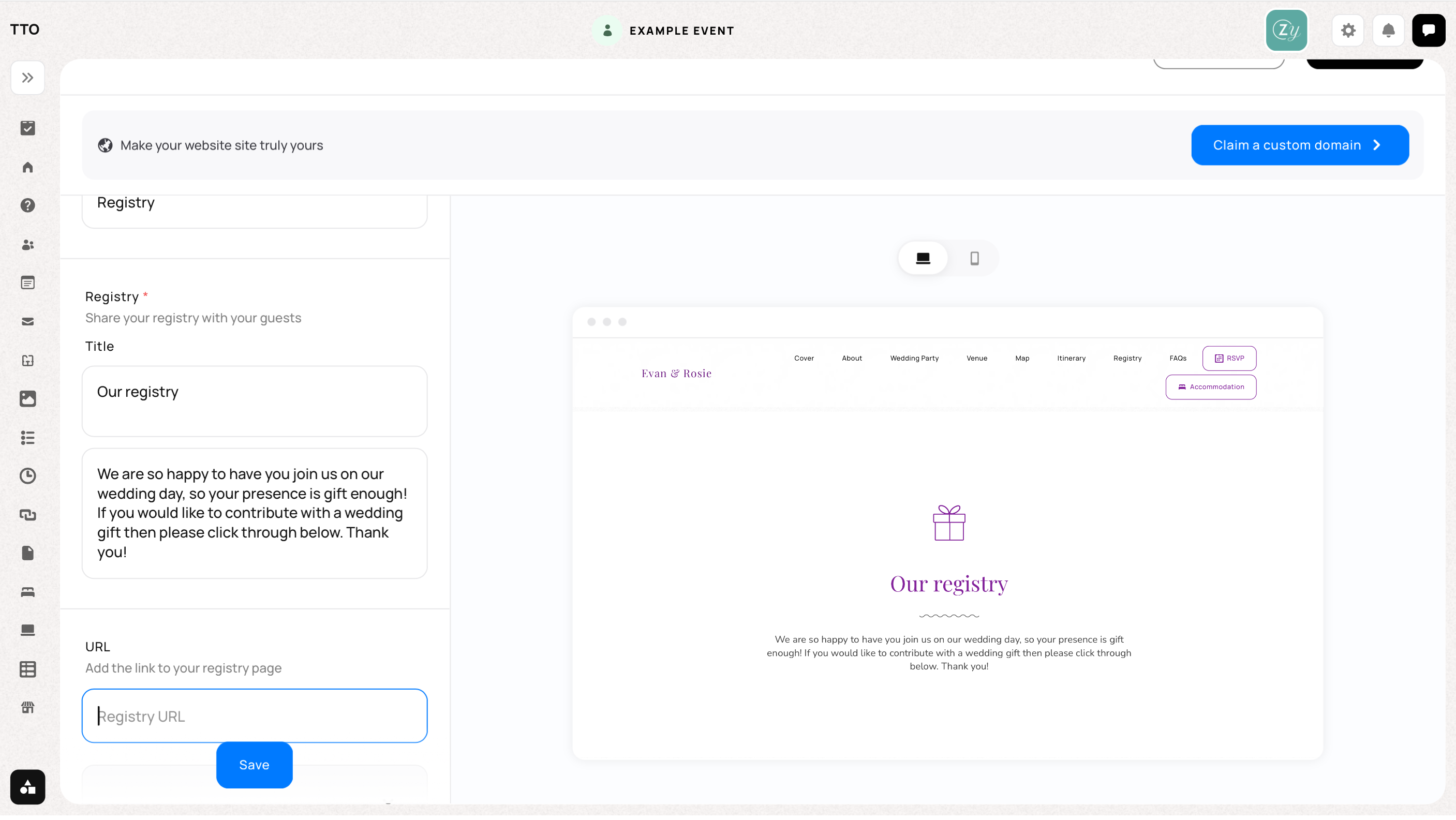Image resolution: width=1456 pixels, height=820 pixels.
Task: Open the guests people icon in sidebar
Action: [x=27, y=245]
